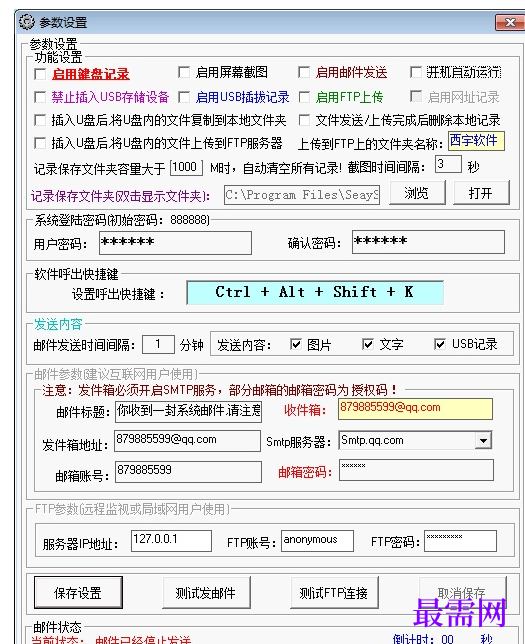
Task: Click 测试发邮件 button
Action: (x=206, y=593)
